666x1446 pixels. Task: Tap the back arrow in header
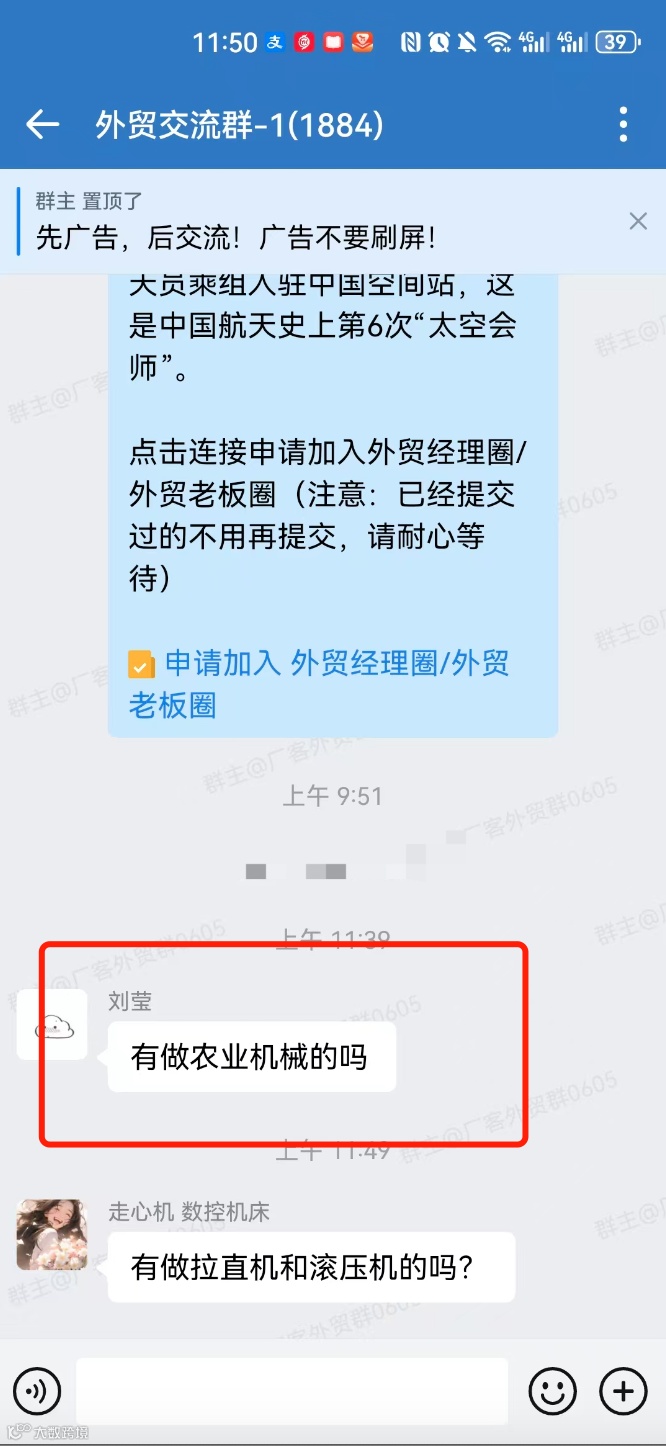[42, 125]
